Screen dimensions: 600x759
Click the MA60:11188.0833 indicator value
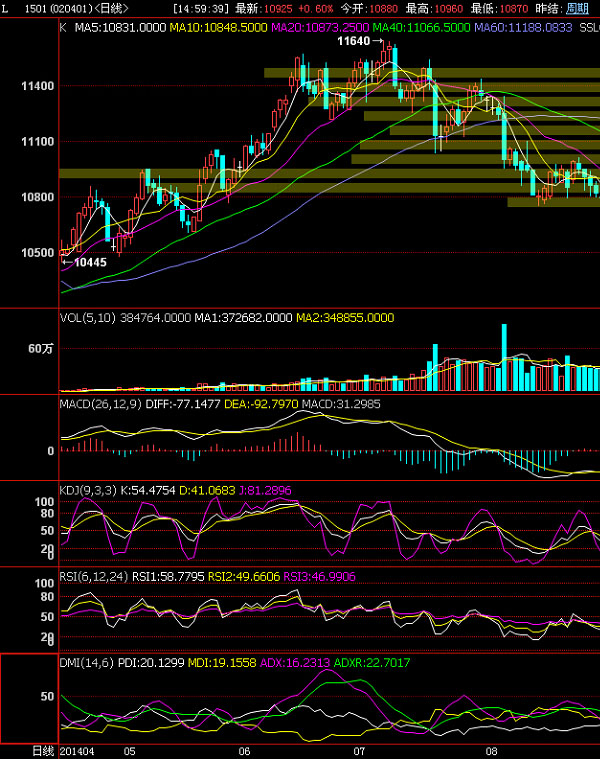(x=523, y=28)
